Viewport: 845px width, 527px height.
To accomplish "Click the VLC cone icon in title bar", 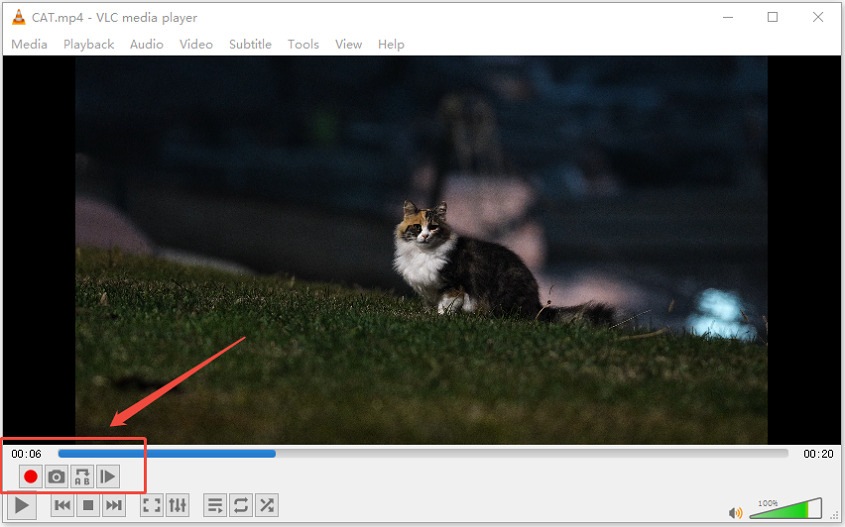I will [18, 17].
